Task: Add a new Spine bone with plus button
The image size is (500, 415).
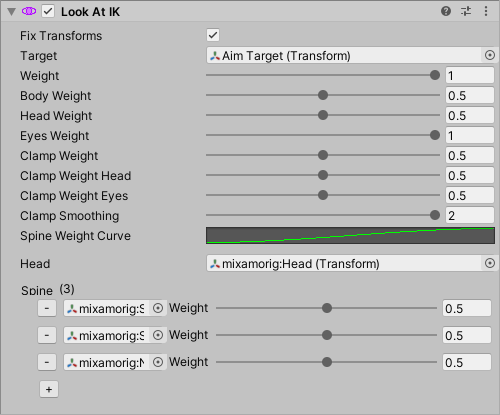Action: (x=49, y=389)
